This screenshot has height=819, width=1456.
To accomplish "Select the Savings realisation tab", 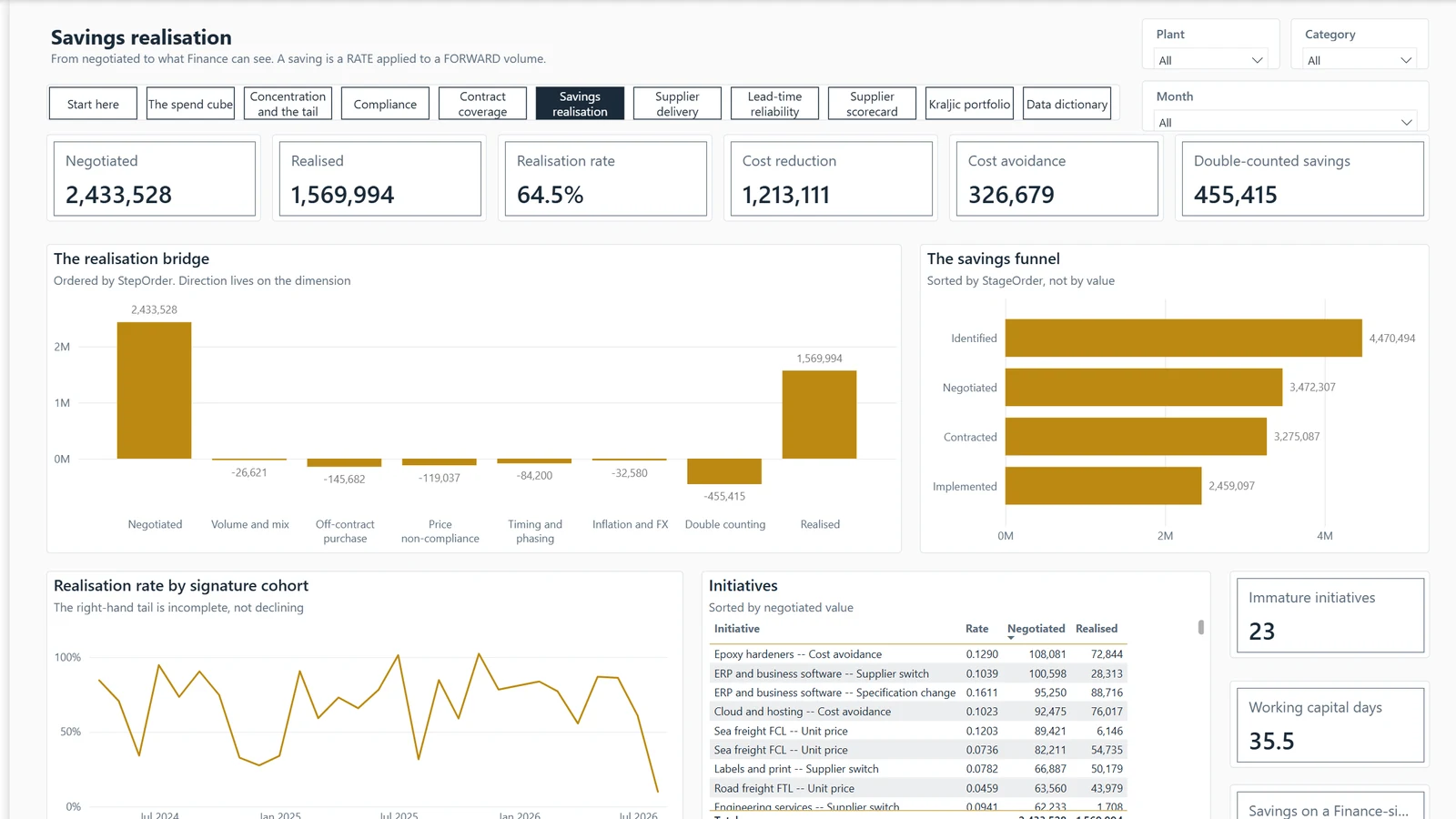I will (x=580, y=104).
